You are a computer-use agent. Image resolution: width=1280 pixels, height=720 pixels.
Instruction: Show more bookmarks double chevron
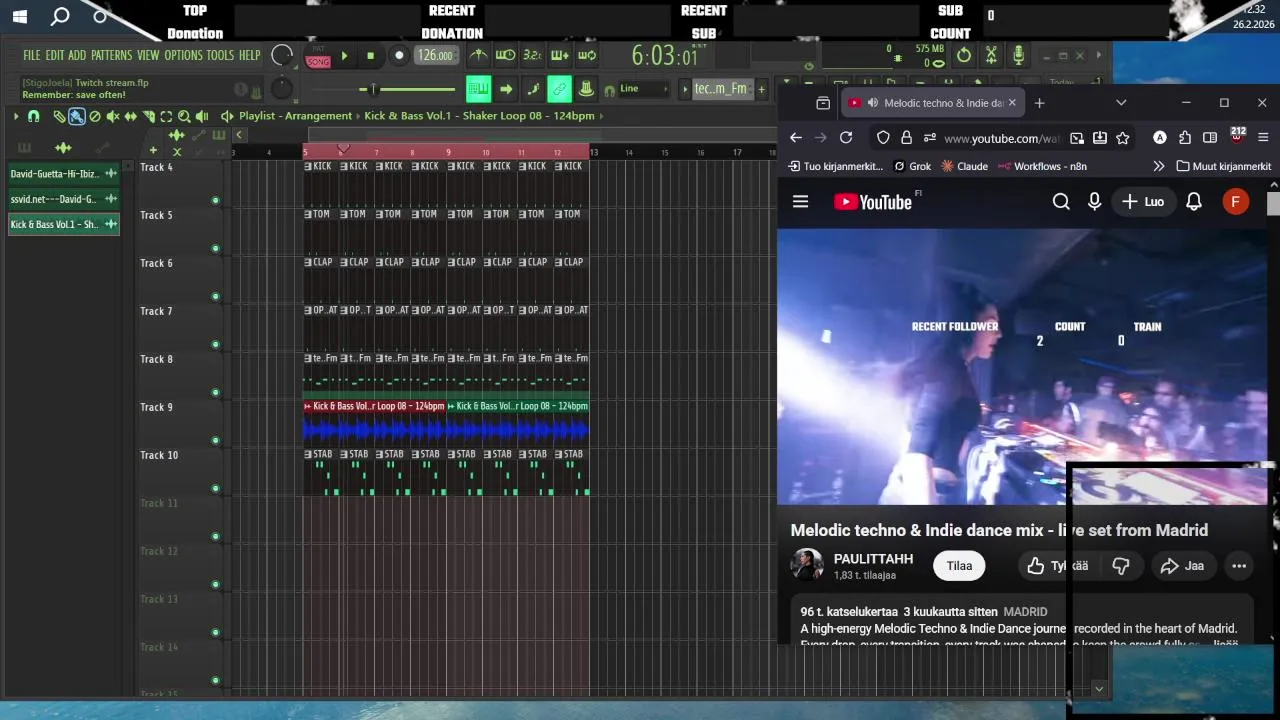(x=1158, y=166)
